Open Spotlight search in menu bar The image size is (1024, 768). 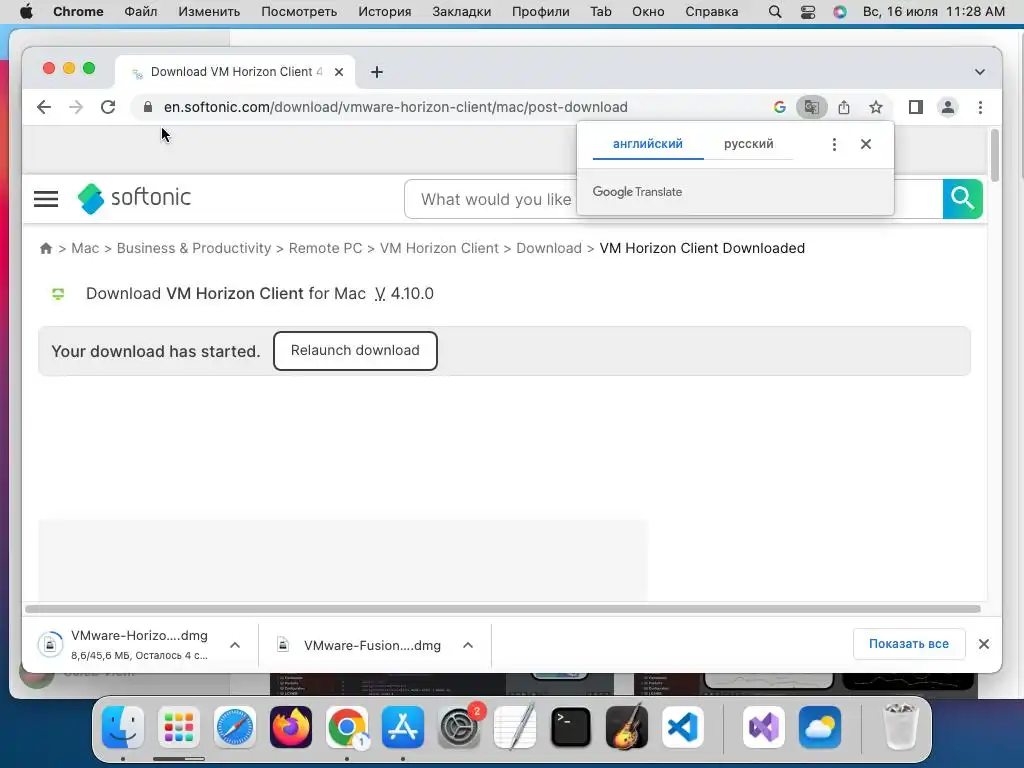[x=775, y=12]
